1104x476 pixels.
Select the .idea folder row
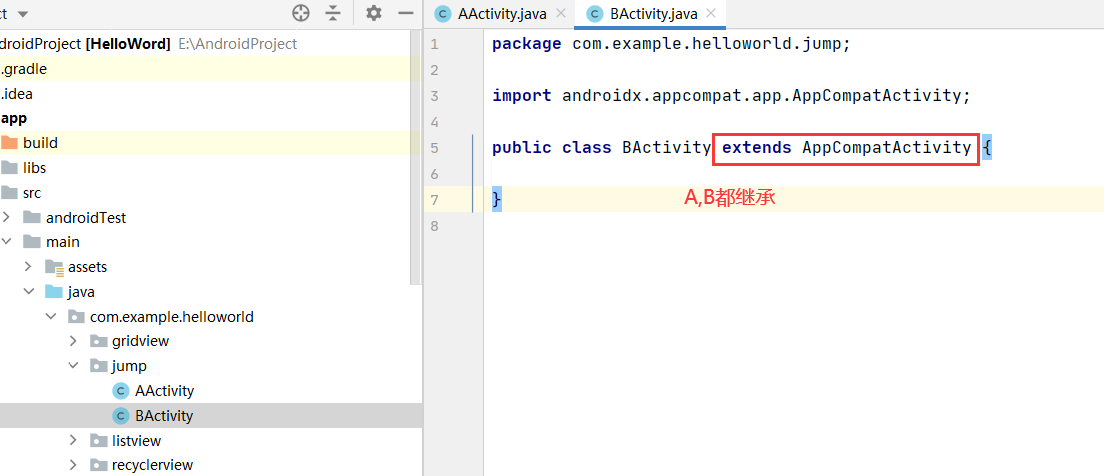[204, 94]
